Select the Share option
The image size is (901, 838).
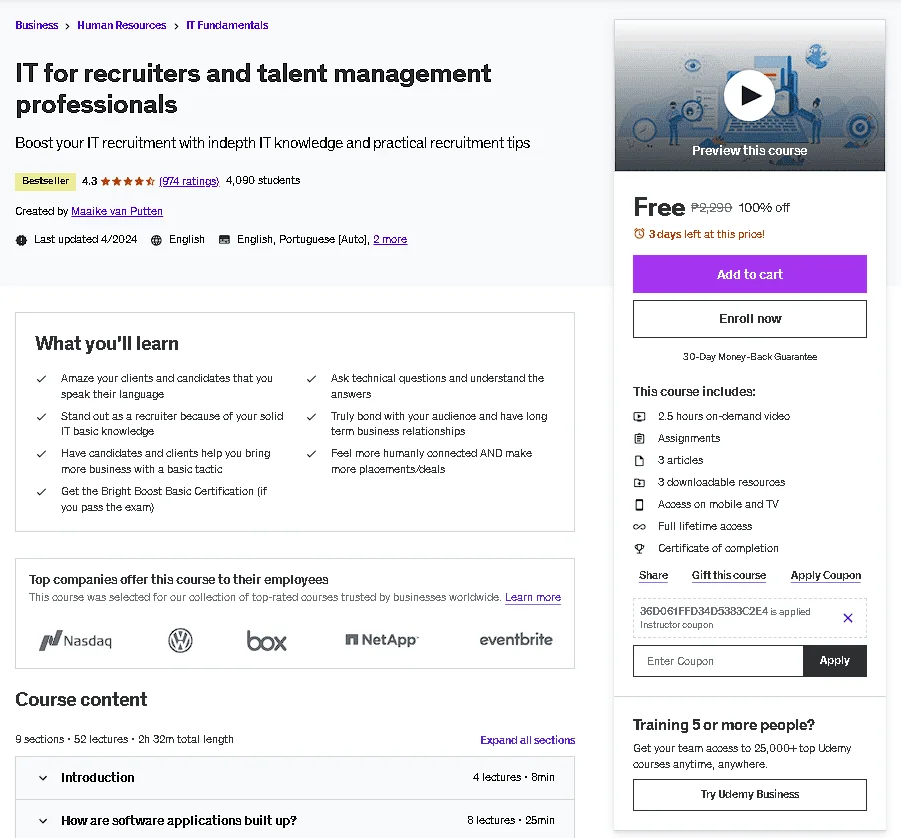pos(653,575)
